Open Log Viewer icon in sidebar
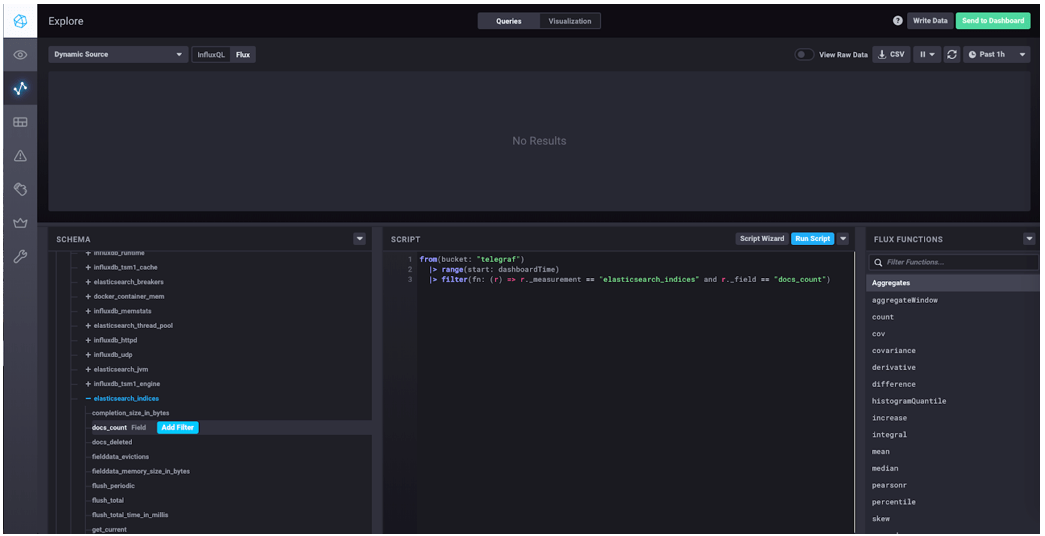The height and width of the screenshot is (536, 1045). pyautogui.click(x=20, y=190)
